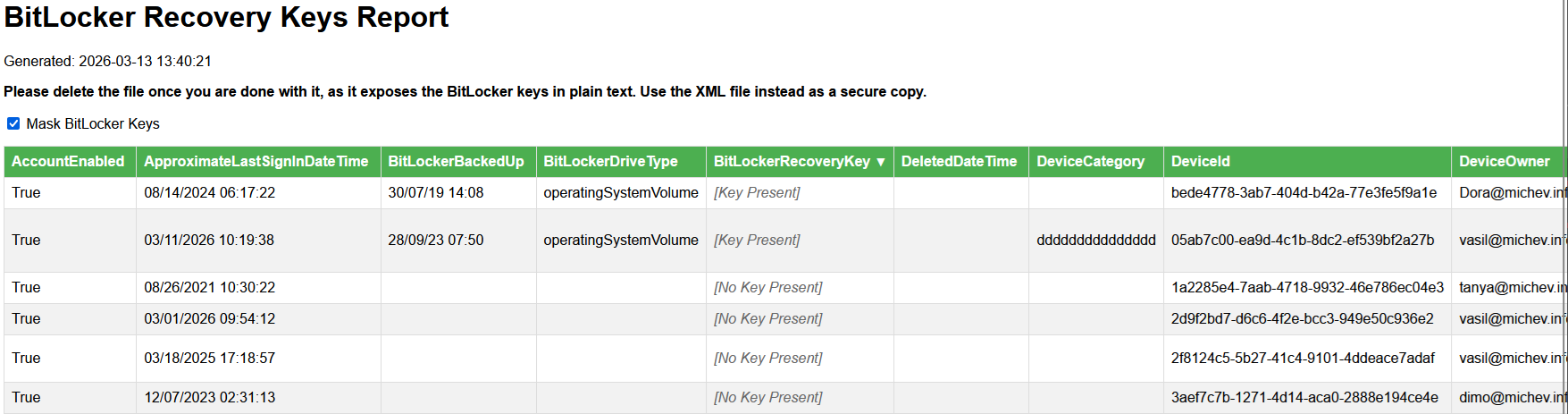Click device ID starting with 05ab7c00

click(x=1302, y=241)
